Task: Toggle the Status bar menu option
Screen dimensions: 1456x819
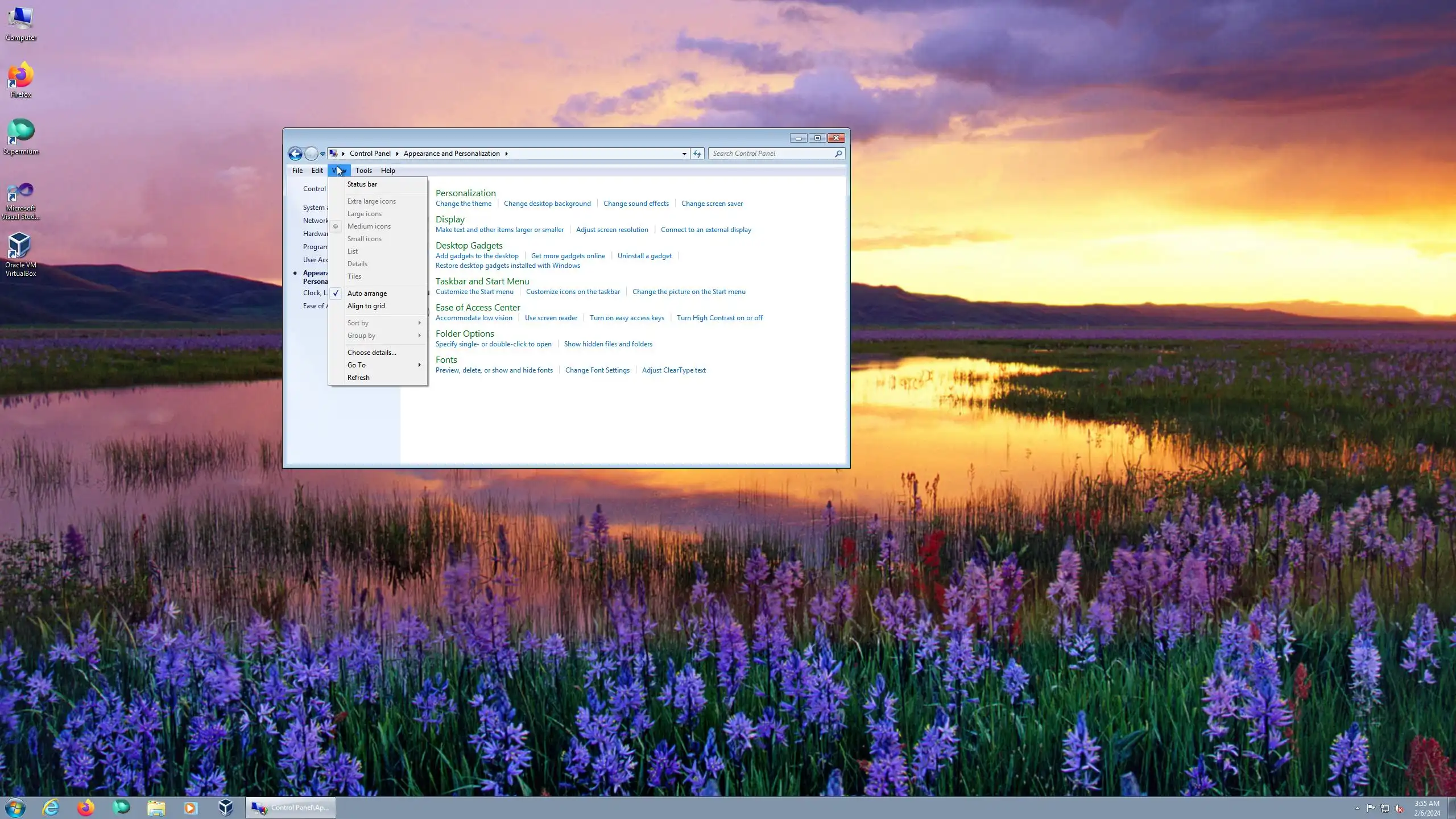Action: (362, 184)
